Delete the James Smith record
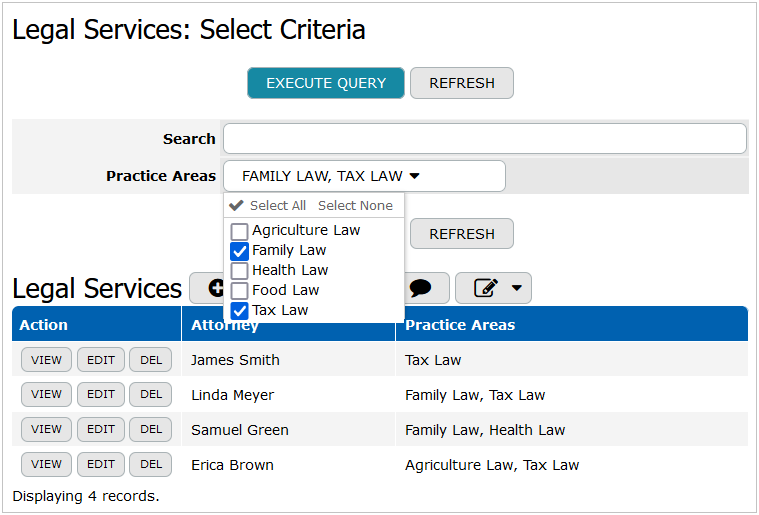Screen dimensions: 759x515 click(151, 360)
